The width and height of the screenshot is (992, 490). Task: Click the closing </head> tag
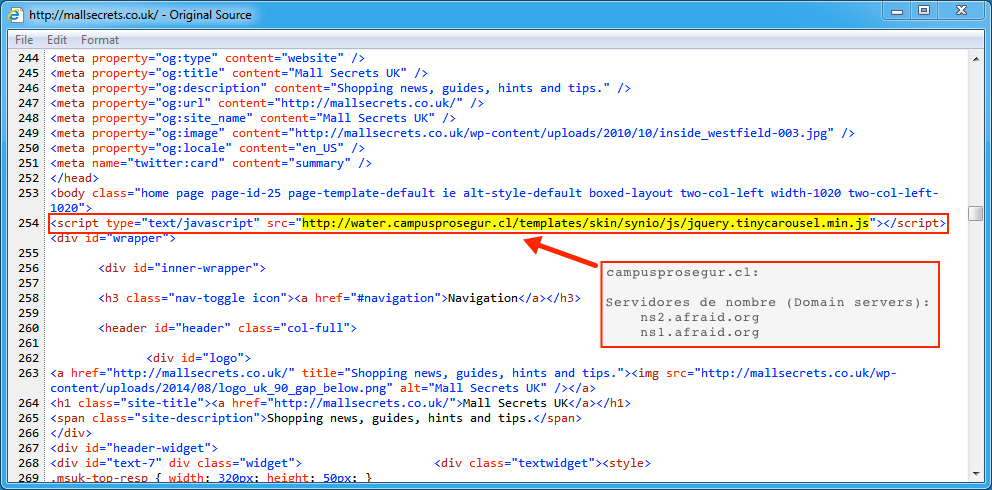point(75,178)
